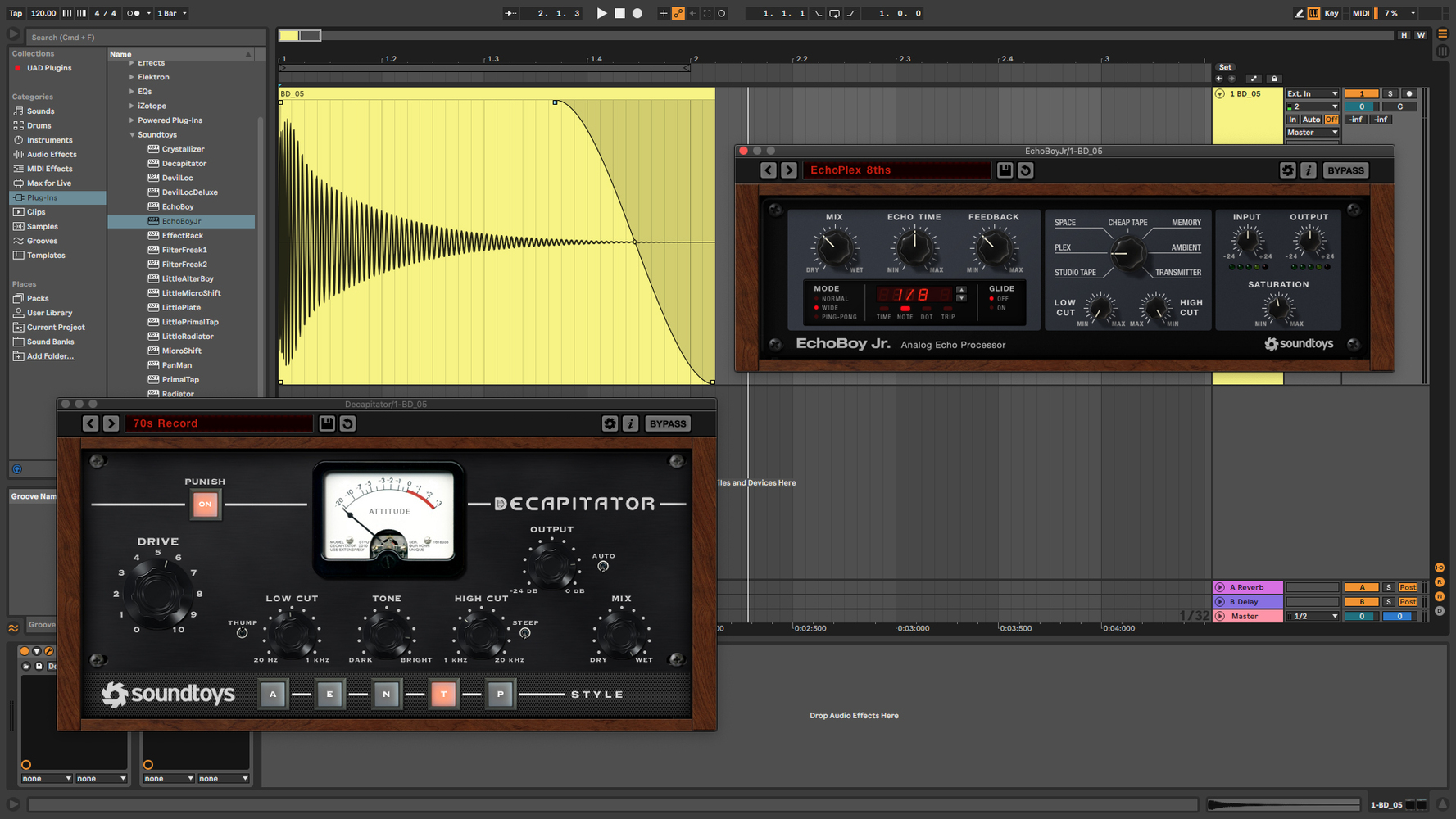Enable MIDI map mode
This screenshot has height=819, width=1456.
tap(1361, 13)
